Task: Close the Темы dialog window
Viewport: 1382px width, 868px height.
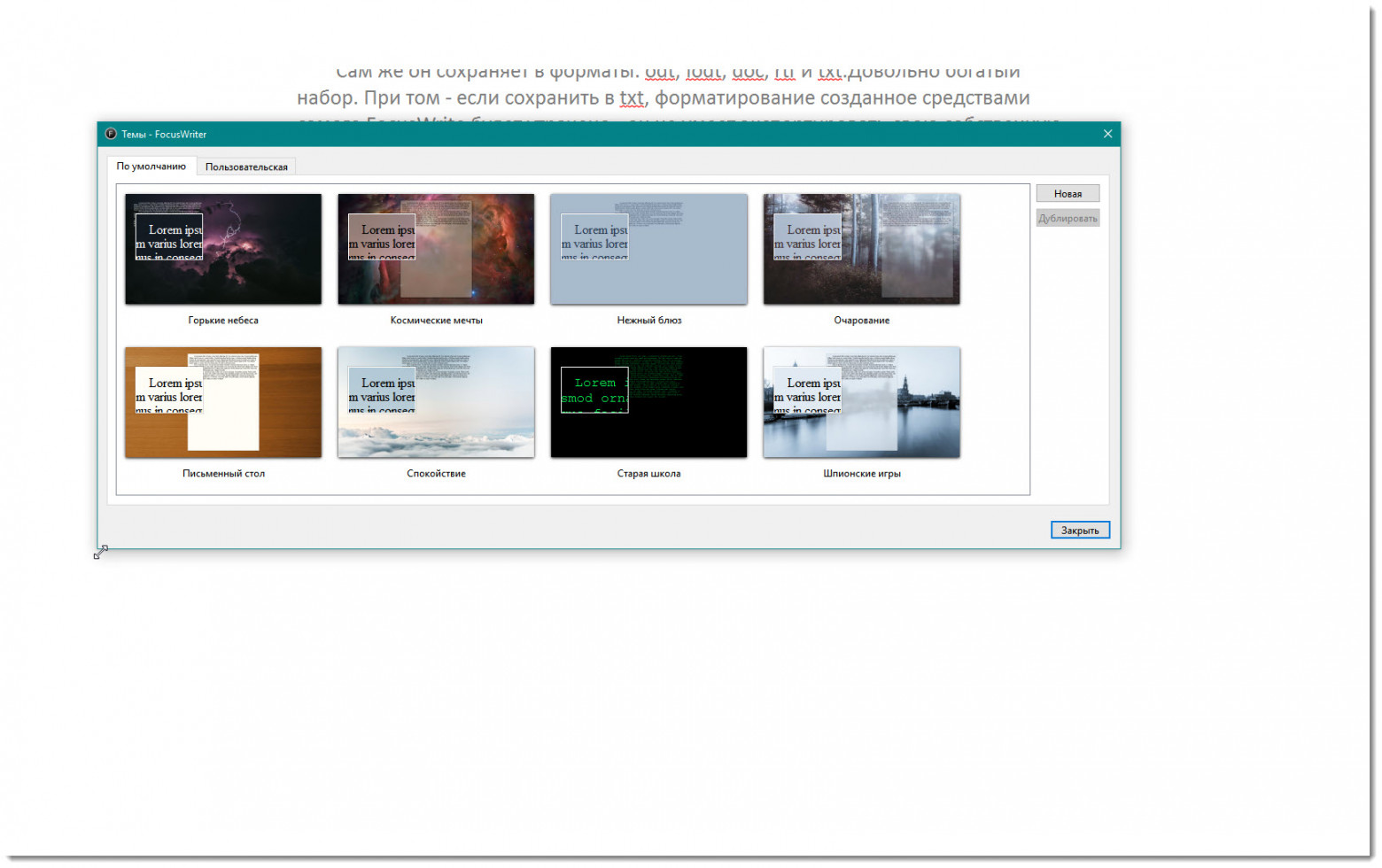Action: (1107, 134)
